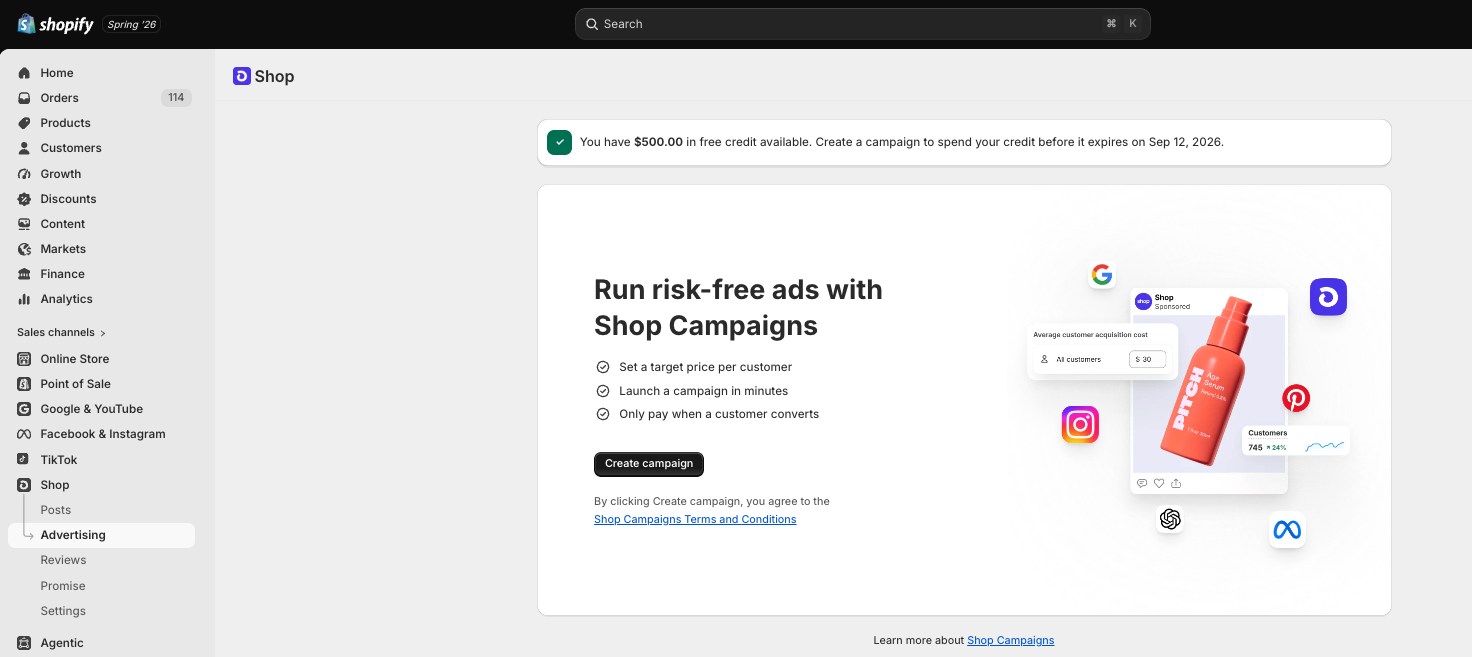Click the Growth target icon
Viewport: 1472px width, 657px height.
(x=24, y=174)
